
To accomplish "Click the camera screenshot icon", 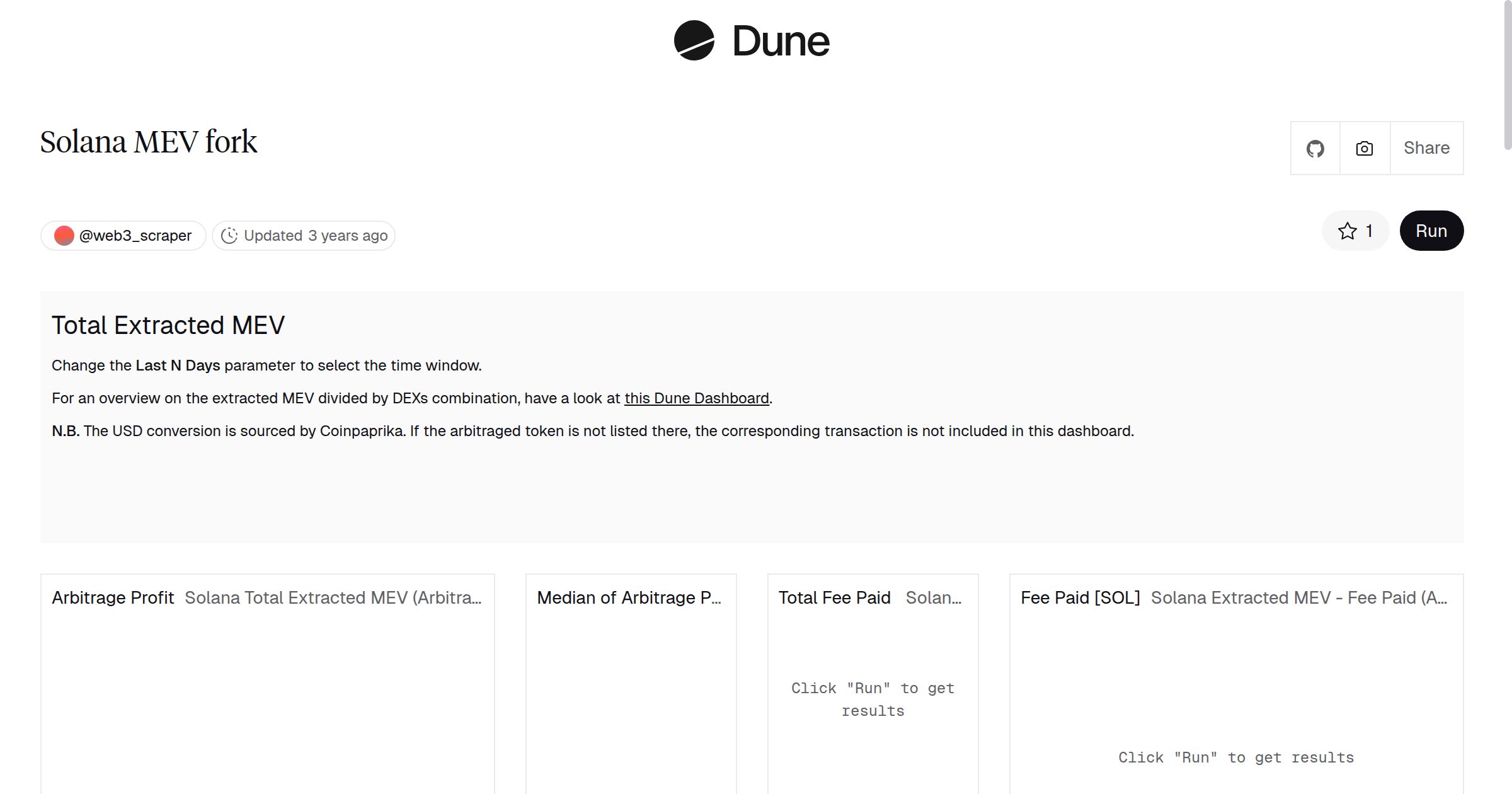I will (x=1364, y=148).
